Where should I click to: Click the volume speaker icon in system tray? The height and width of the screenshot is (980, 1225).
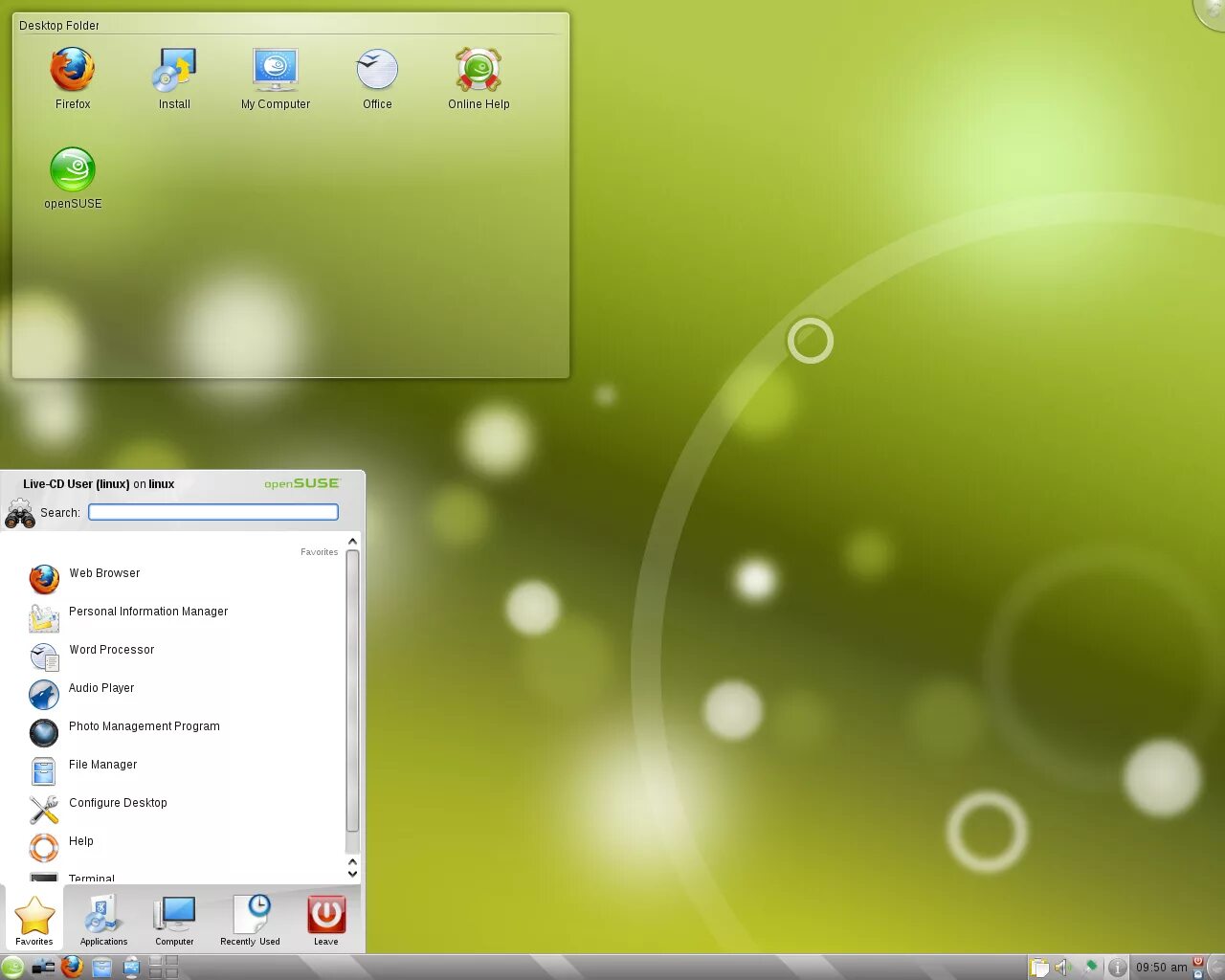point(1063,968)
